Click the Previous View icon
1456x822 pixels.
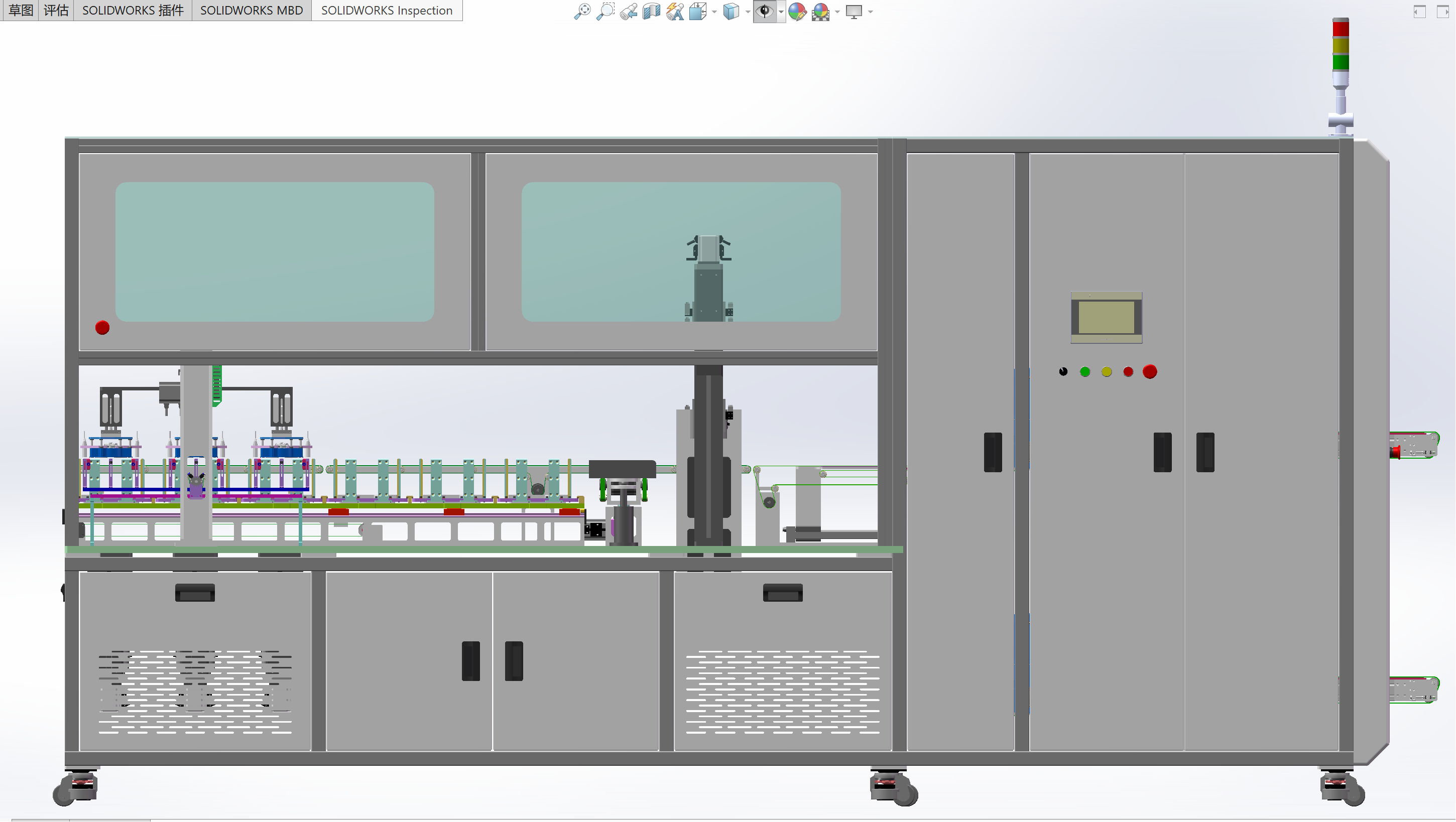[628, 12]
